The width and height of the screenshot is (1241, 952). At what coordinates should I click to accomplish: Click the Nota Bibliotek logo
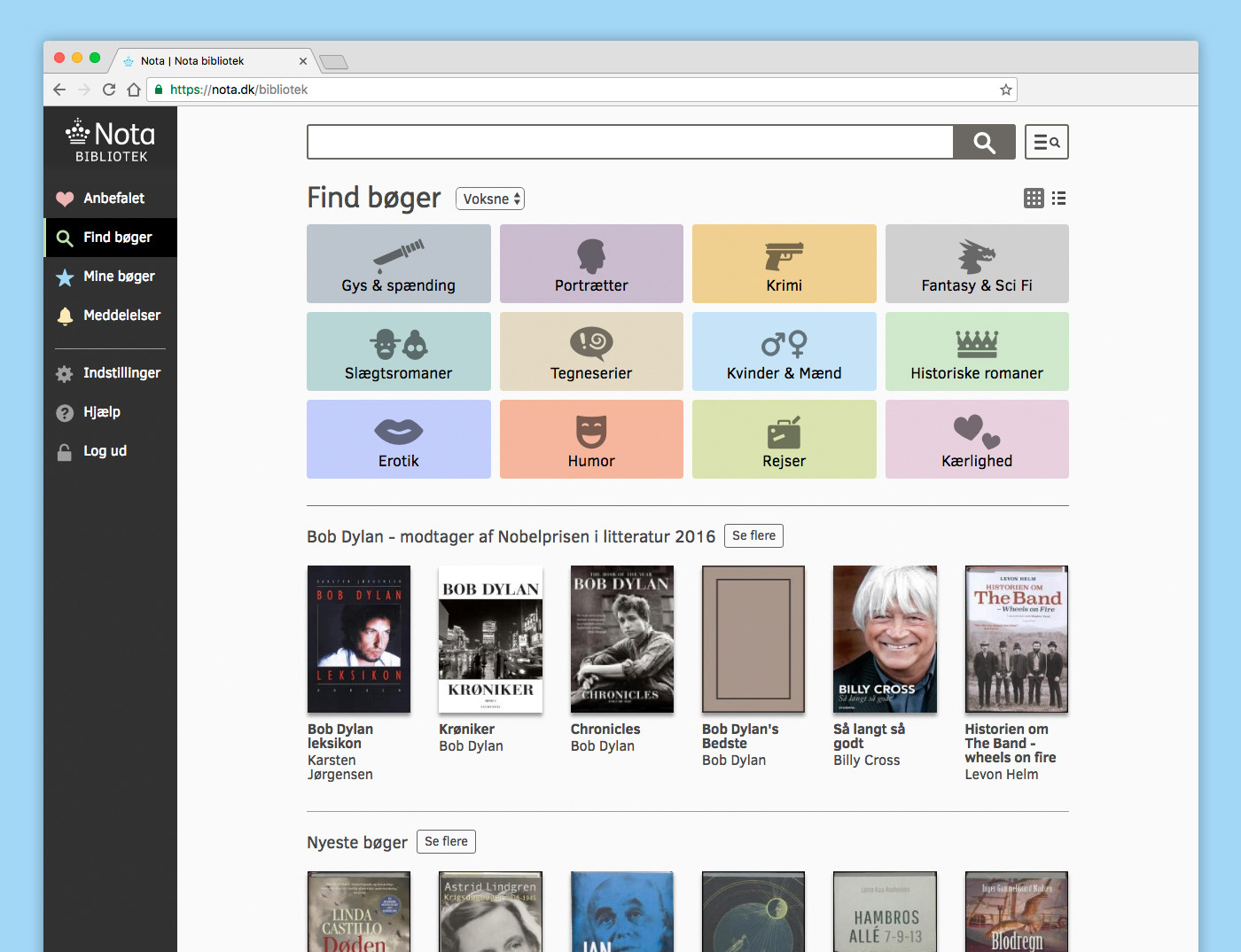(111, 141)
